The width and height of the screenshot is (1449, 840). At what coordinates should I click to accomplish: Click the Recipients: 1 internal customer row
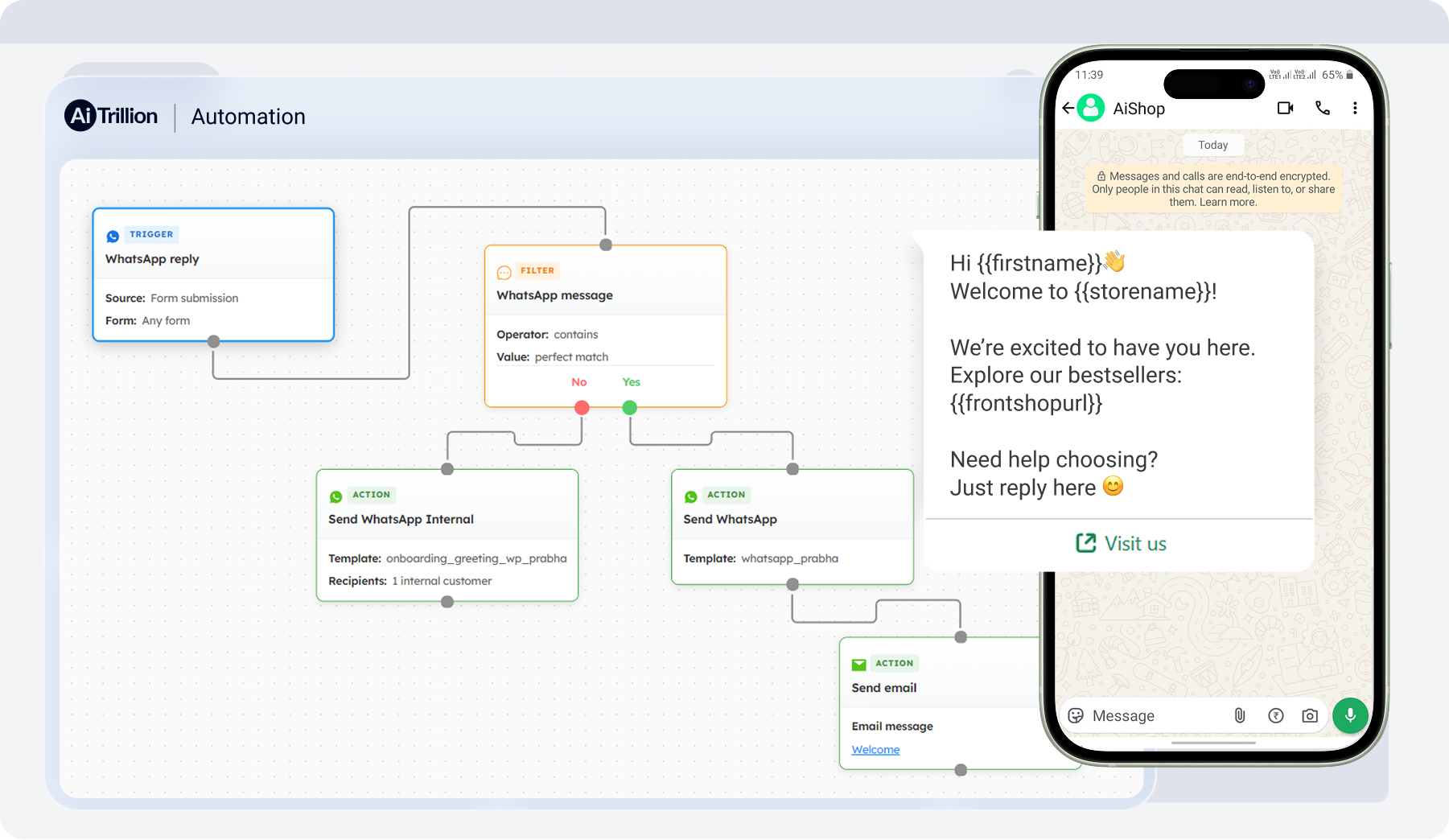(410, 581)
